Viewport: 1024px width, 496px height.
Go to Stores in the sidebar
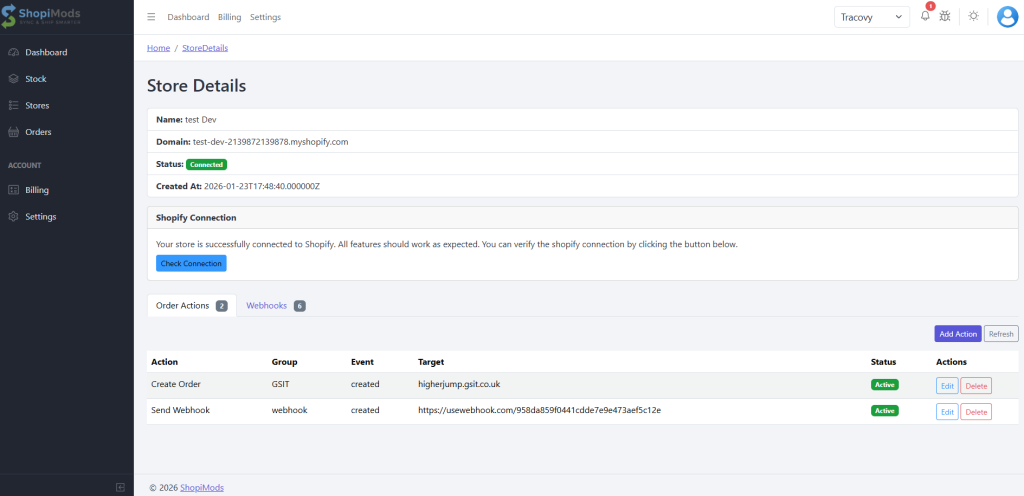pos(37,105)
